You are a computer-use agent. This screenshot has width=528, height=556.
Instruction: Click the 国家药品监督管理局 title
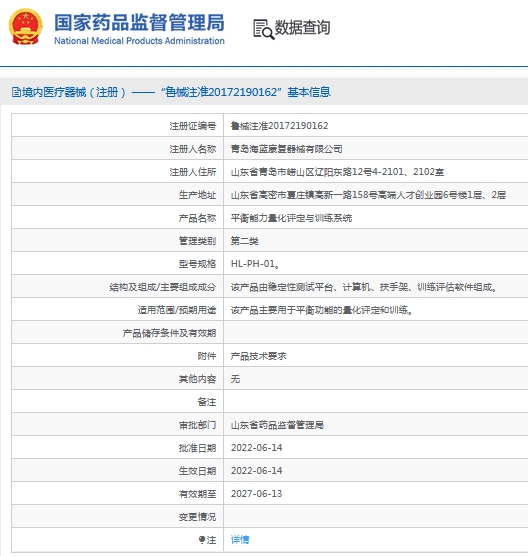pos(139,22)
